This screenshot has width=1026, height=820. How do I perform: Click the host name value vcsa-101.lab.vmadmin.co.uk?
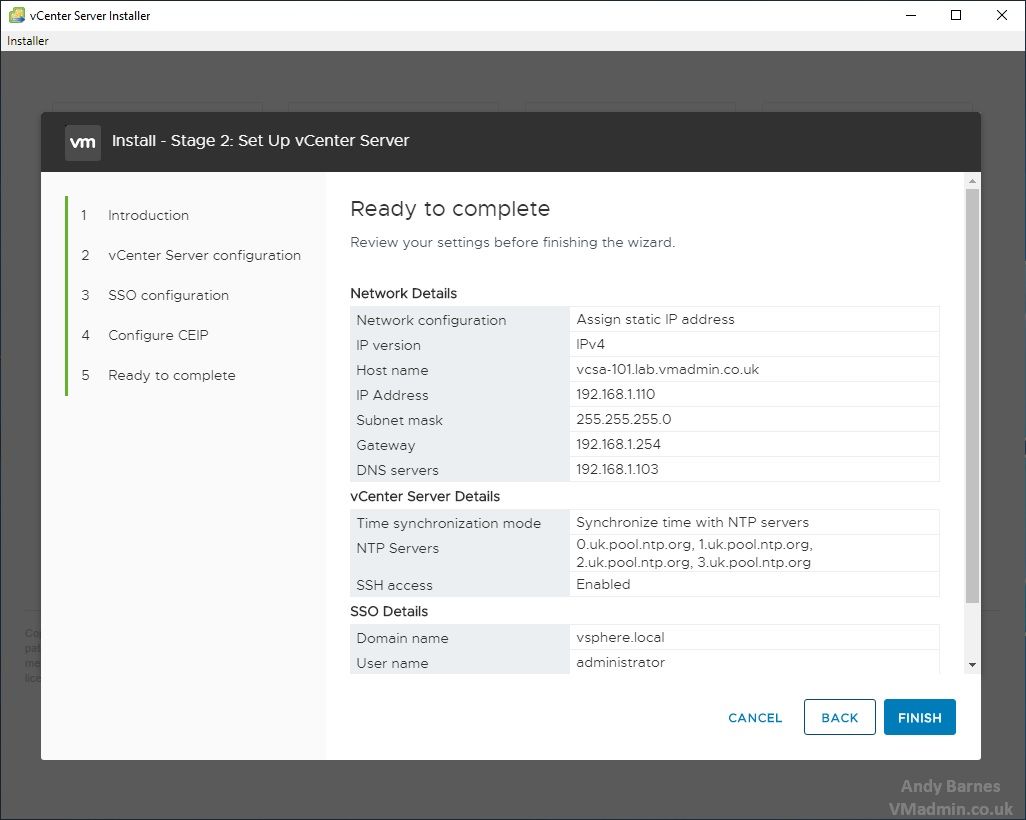coord(667,369)
